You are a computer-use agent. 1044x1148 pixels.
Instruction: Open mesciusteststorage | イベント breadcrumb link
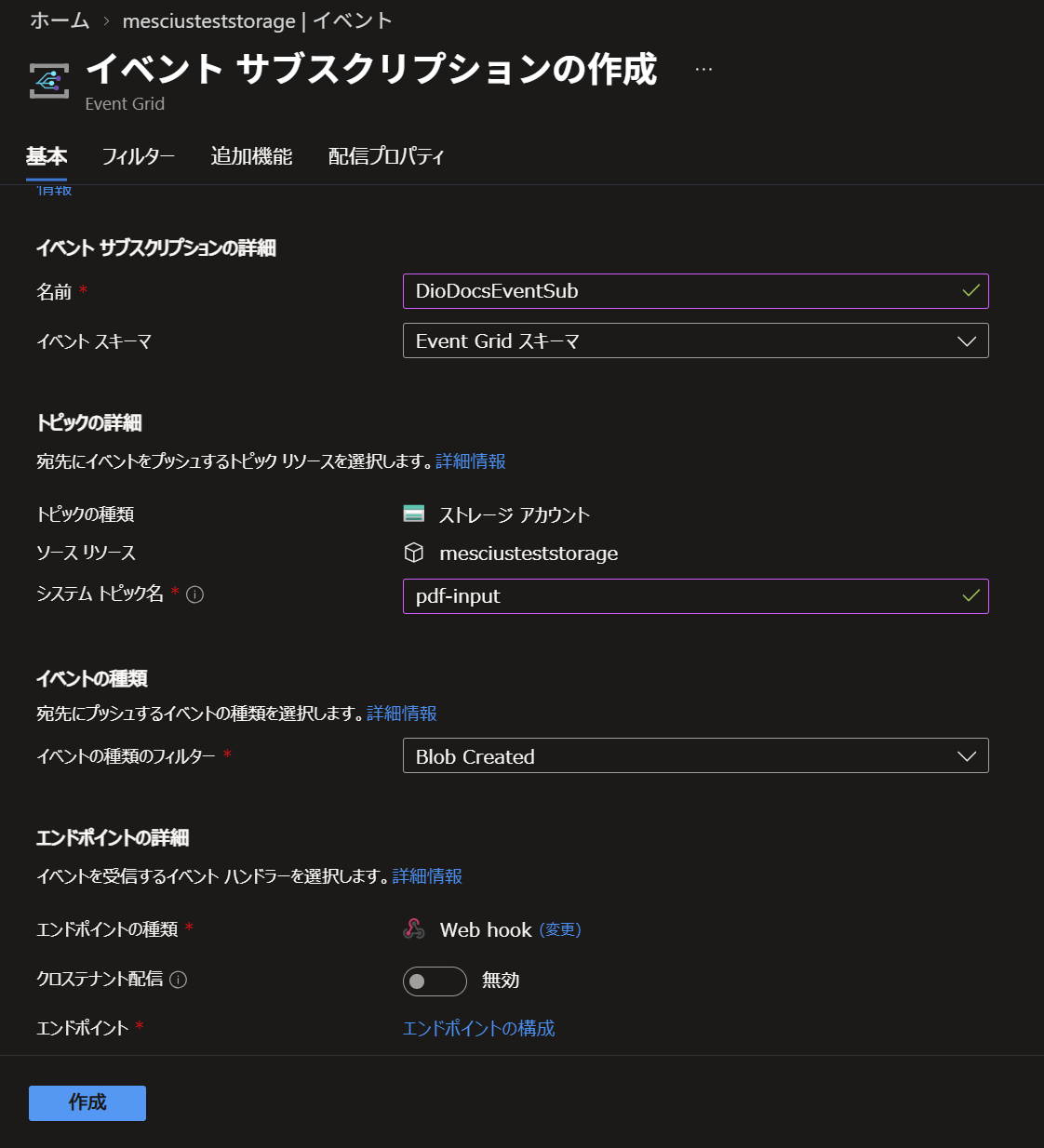coord(258,20)
